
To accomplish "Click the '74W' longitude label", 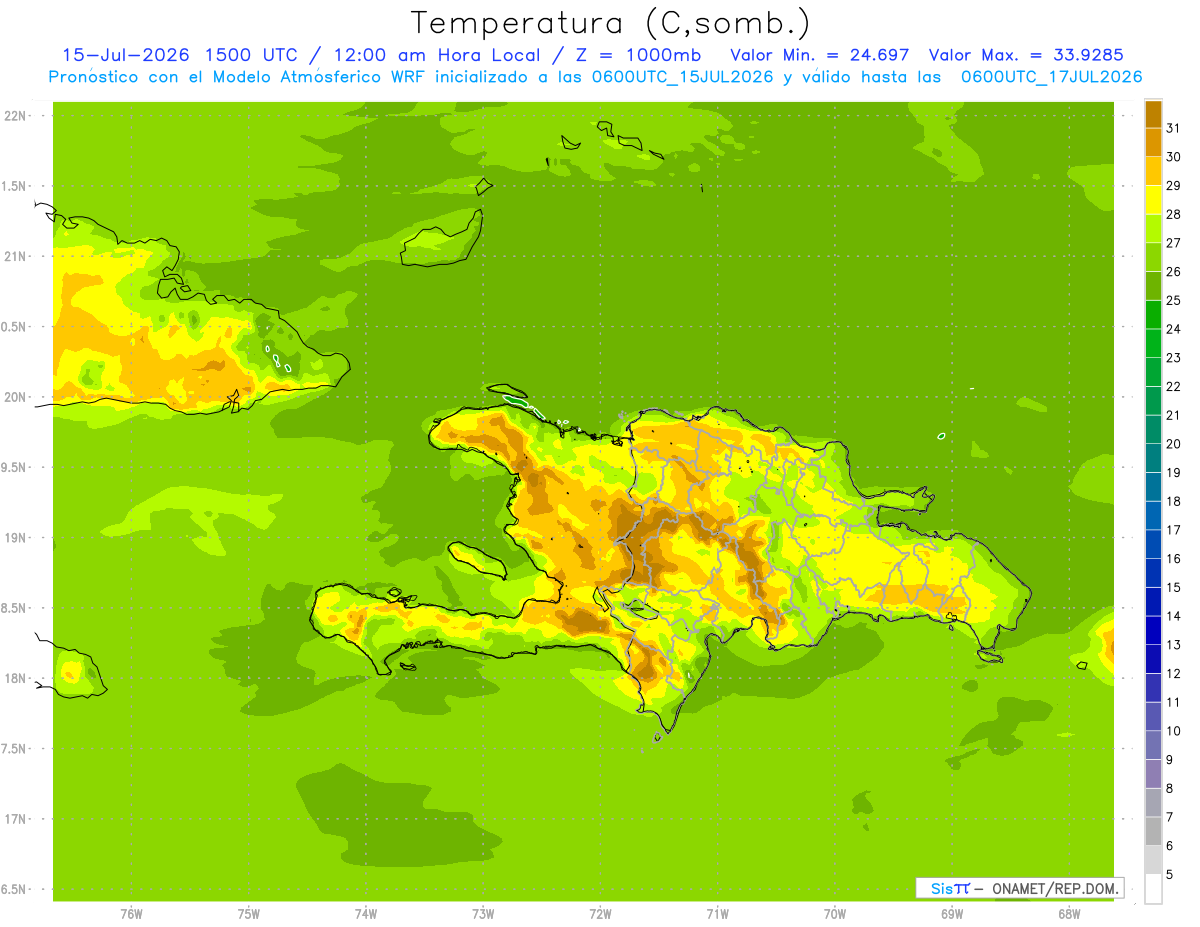I will coord(366,913).
